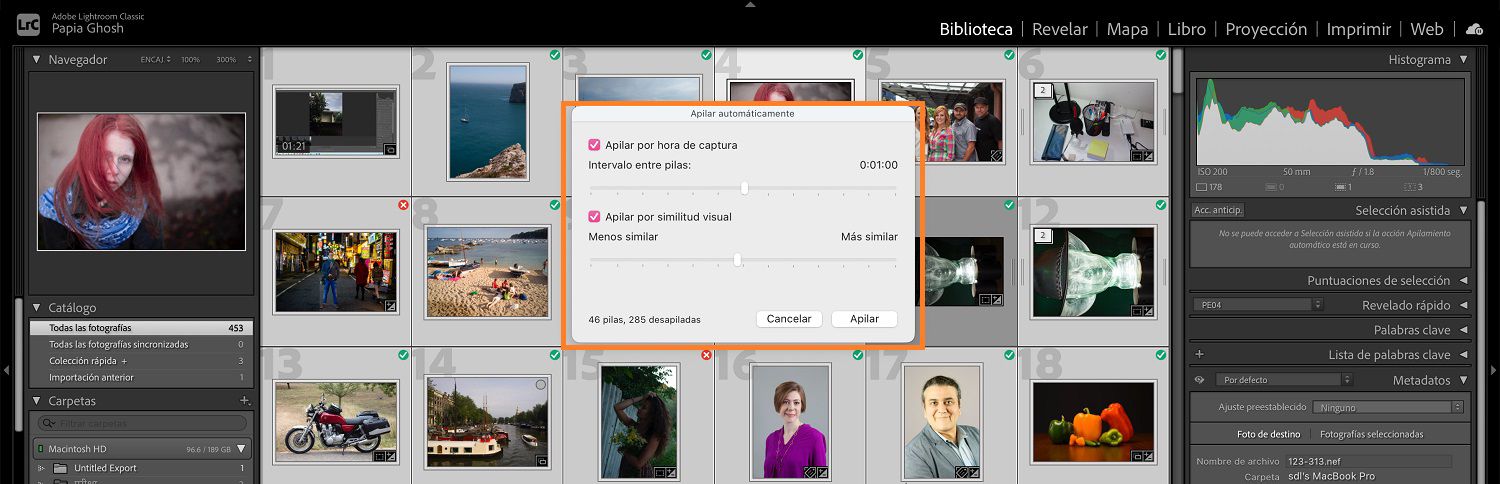This screenshot has width=1500, height=484.
Task: Expand the Untitled Export folder
Action: pos(41,468)
